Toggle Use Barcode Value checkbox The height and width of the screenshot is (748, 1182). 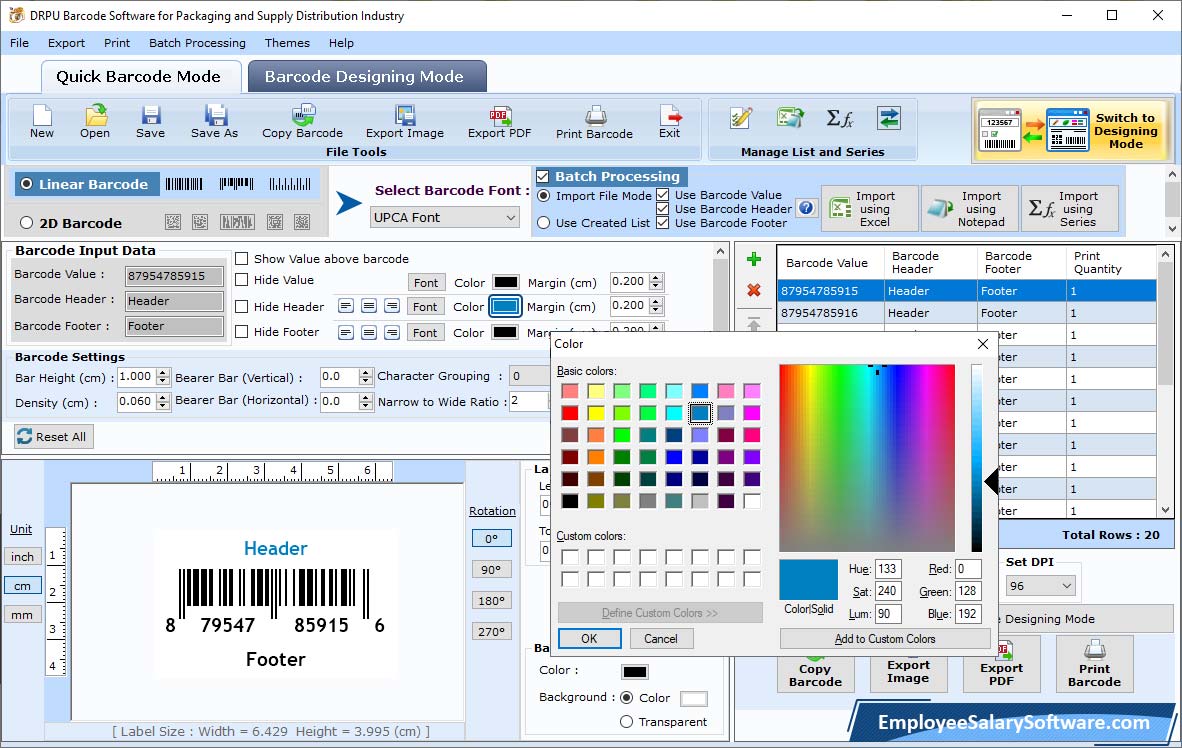[x=663, y=195]
